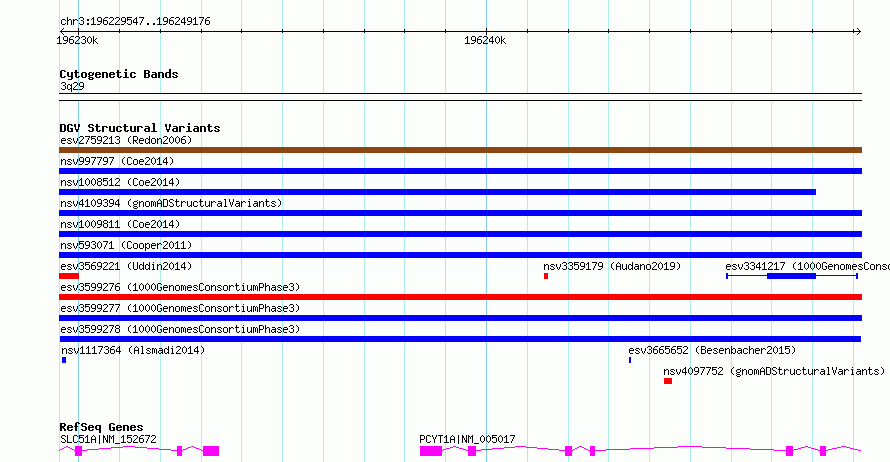The width and height of the screenshot is (890, 462).
Task: Select the esv3599277 1000GenomesConsortiumPhase3 label
Action: tap(180, 308)
